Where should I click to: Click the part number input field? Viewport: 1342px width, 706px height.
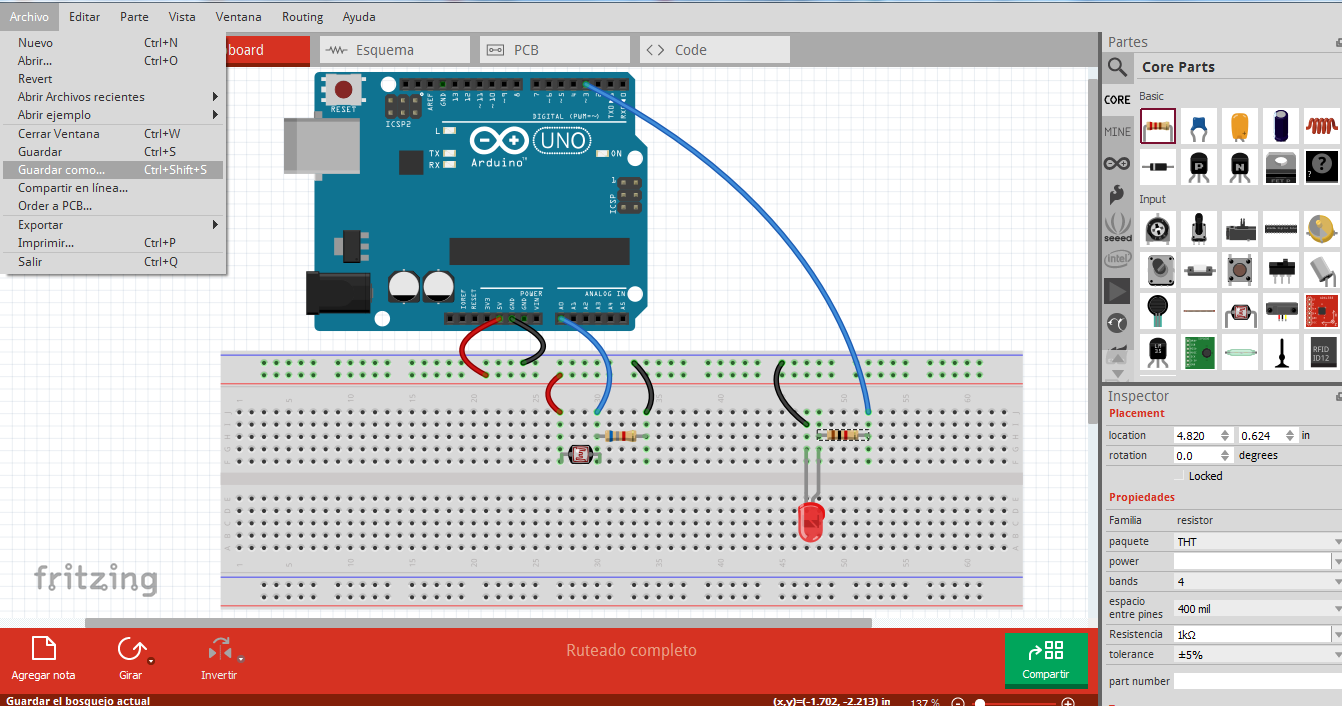point(1255,681)
